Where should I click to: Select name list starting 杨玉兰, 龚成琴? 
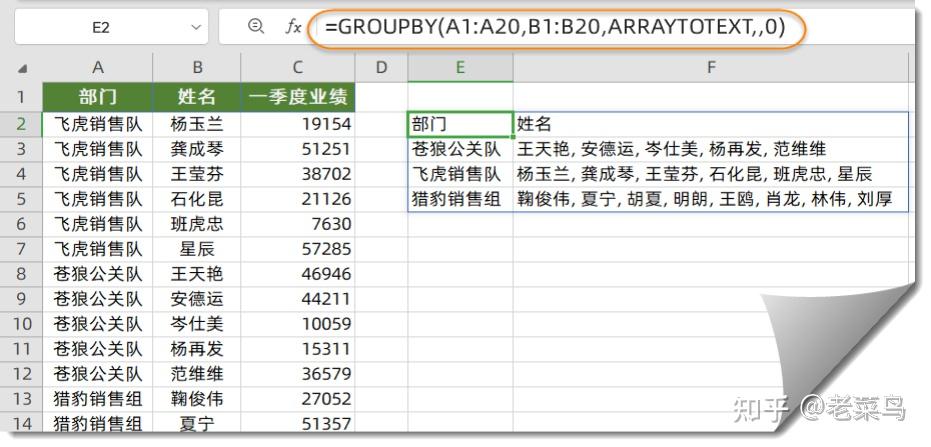711,174
